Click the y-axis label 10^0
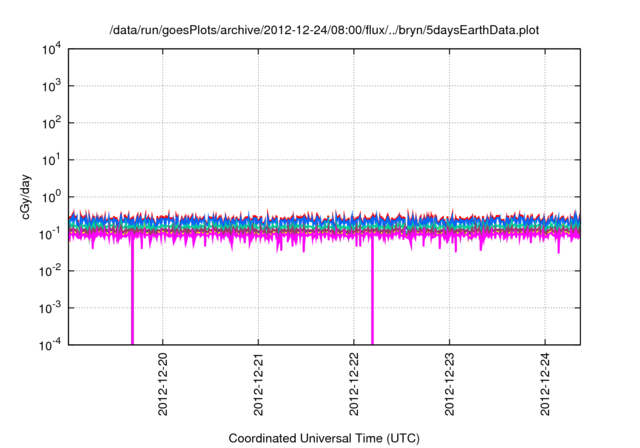This screenshot has width=640, height=448. tap(52, 197)
